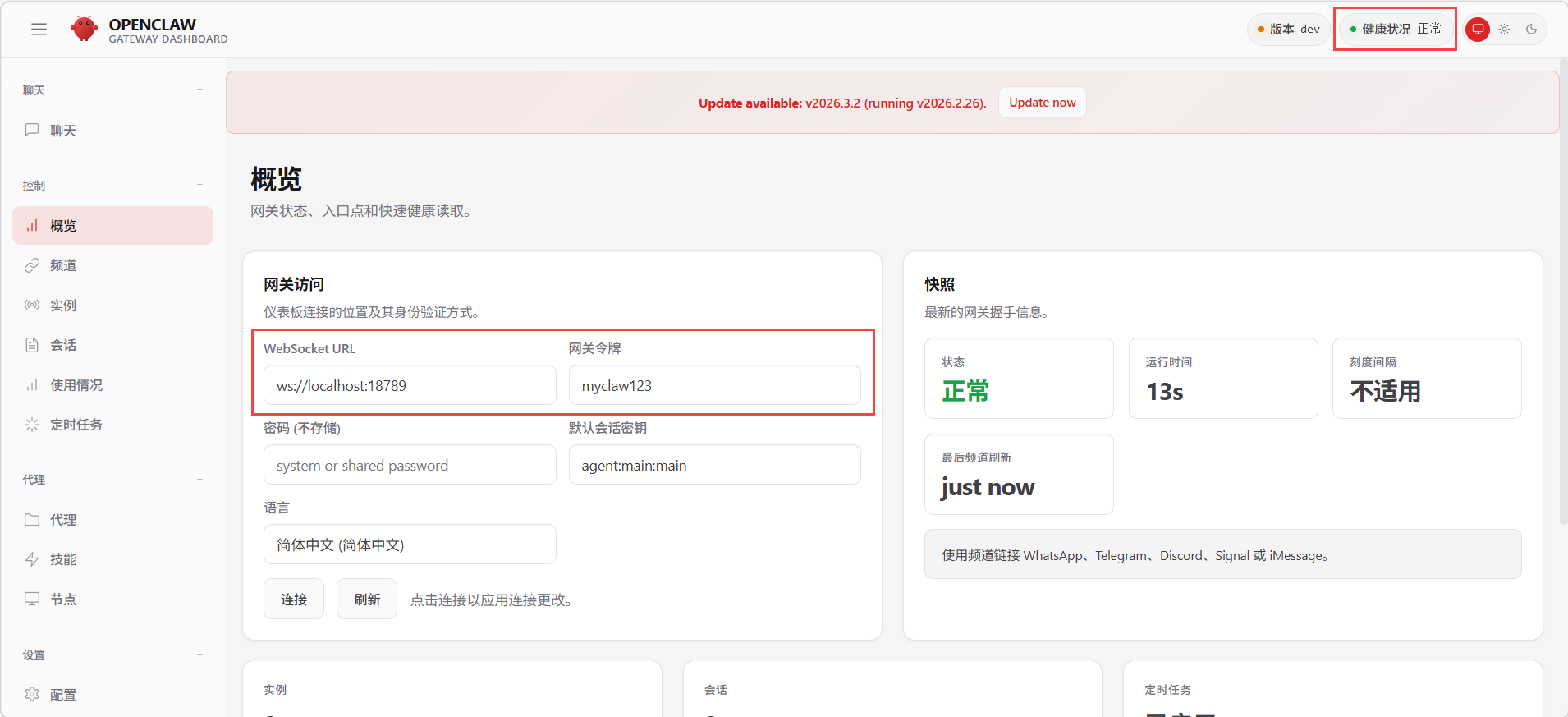This screenshot has width=1568, height=717.
Task: Open 使用情况 usage page in sidebar
Action: point(112,385)
